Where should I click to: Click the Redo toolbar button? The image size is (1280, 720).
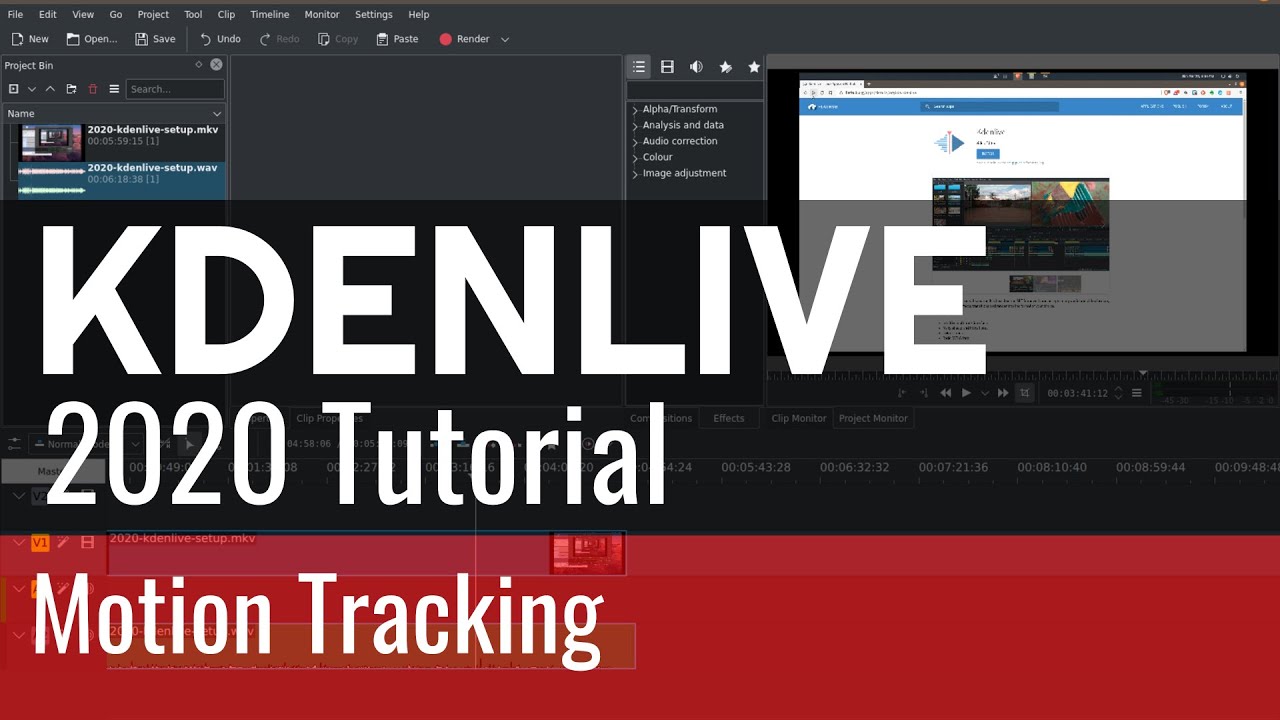click(x=279, y=39)
